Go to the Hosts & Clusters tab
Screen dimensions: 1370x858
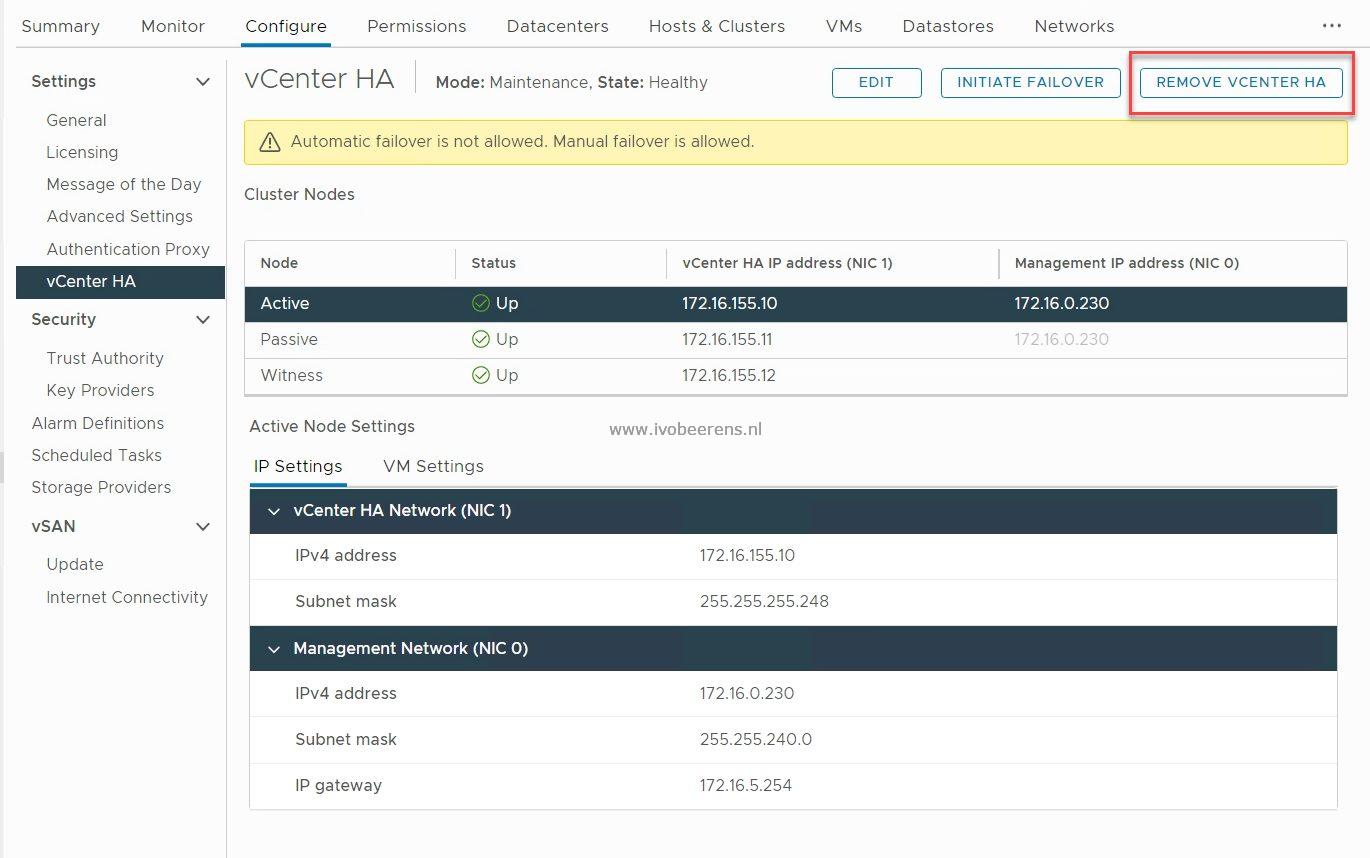(717, 26)
